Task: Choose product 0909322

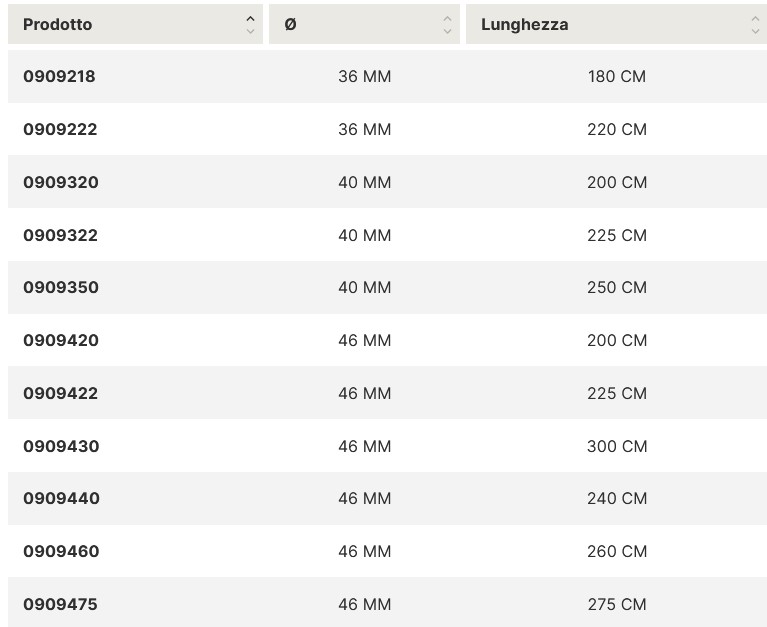Action: 61,235
